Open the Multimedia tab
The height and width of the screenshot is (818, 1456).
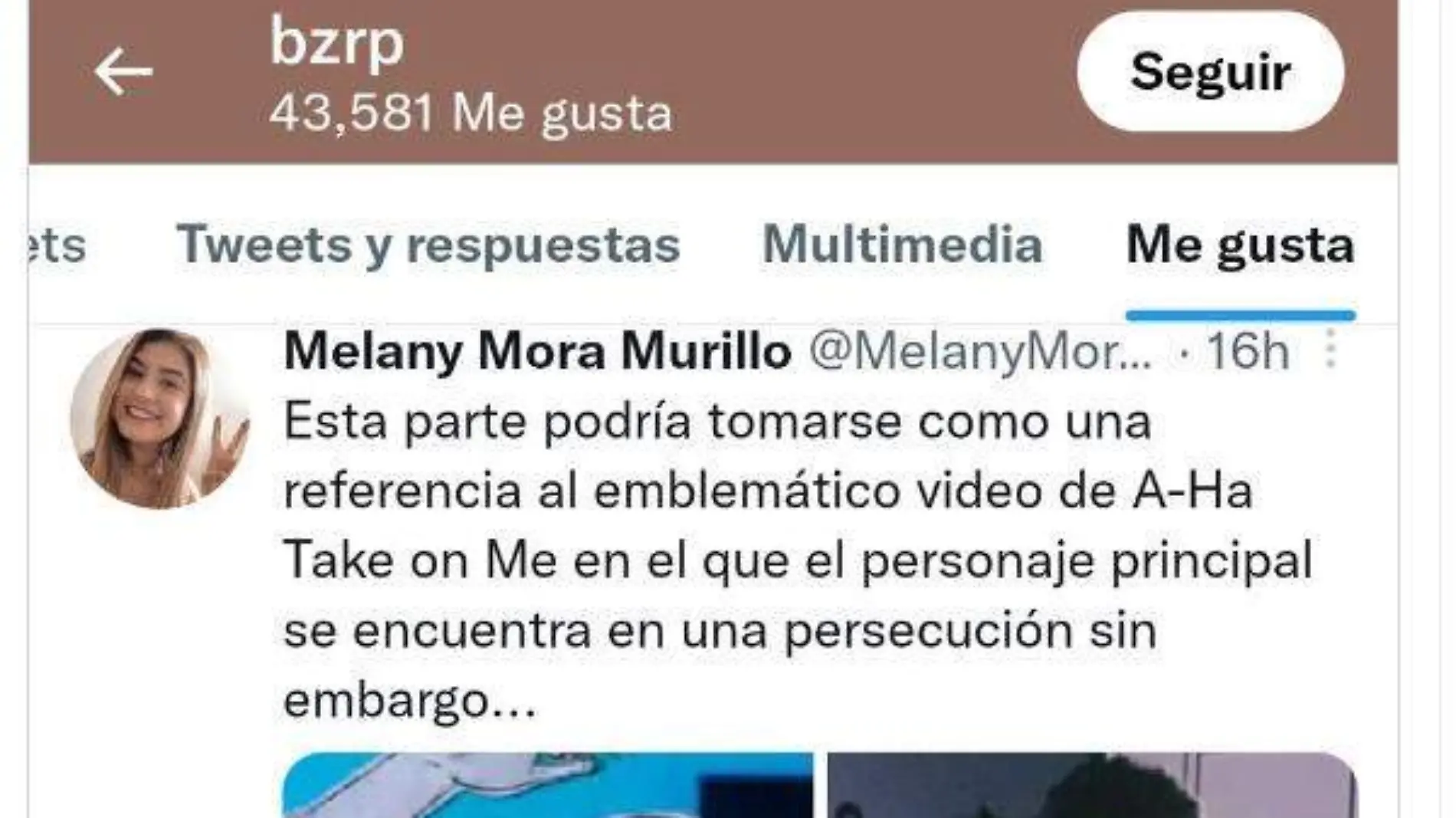click(903, 245)
